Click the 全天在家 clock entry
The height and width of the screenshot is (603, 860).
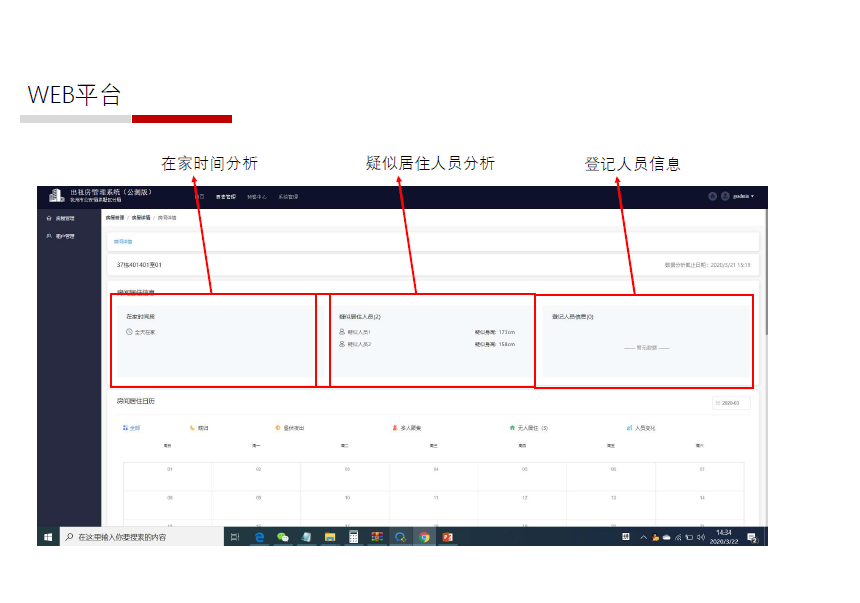[141, 332]
